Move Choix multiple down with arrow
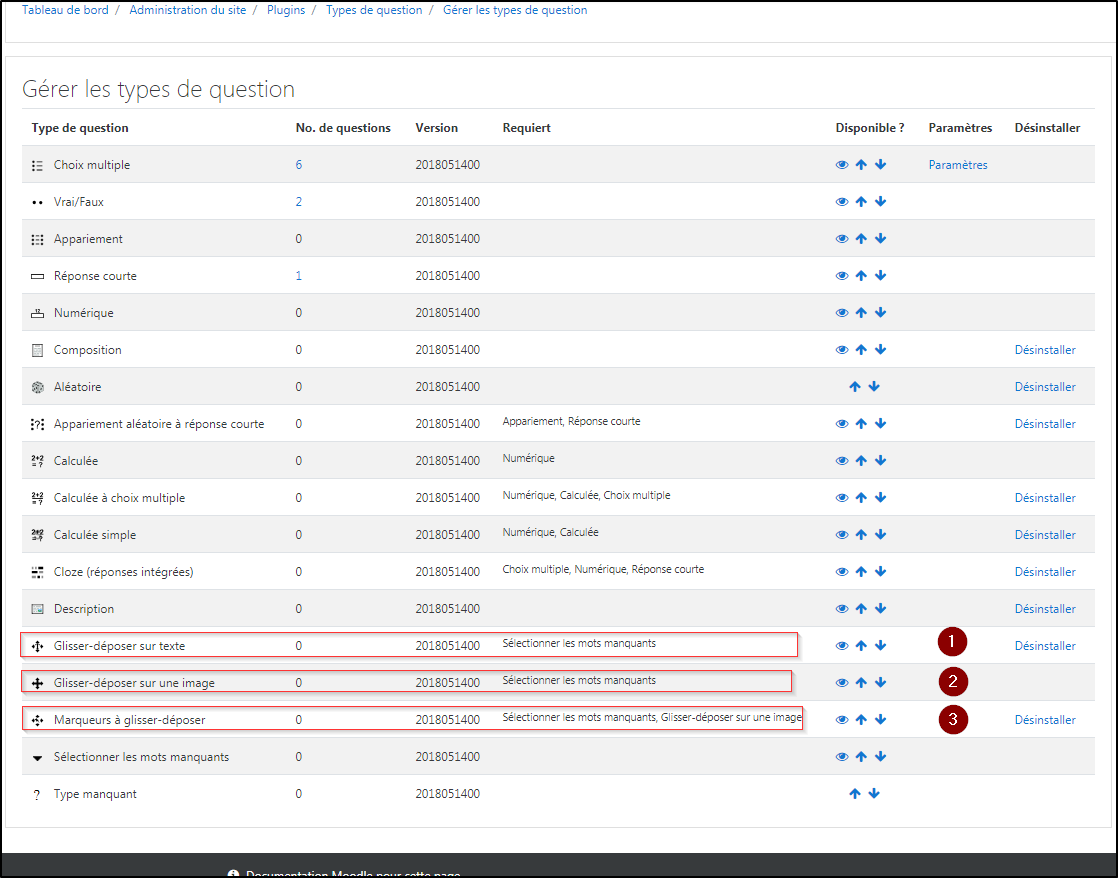1118x878 pixels. [x=880, y=165]
